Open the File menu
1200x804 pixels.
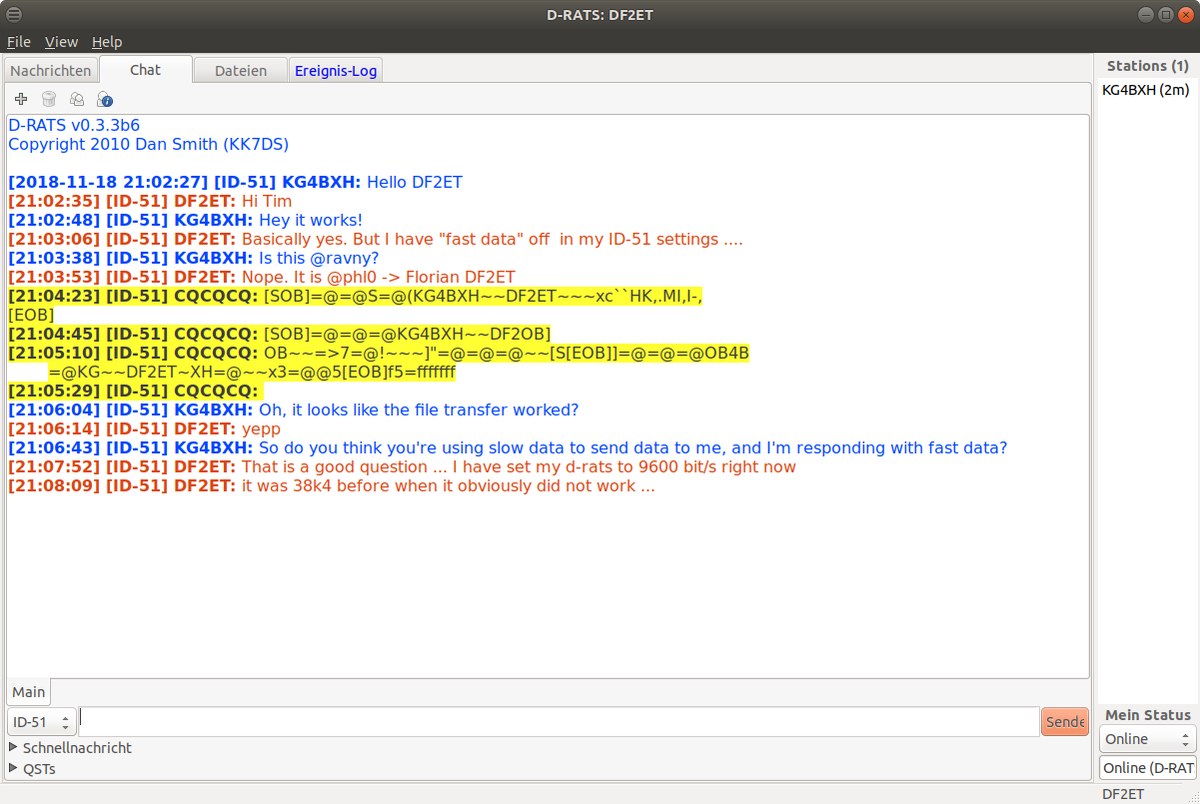click(x=19, y=42)
